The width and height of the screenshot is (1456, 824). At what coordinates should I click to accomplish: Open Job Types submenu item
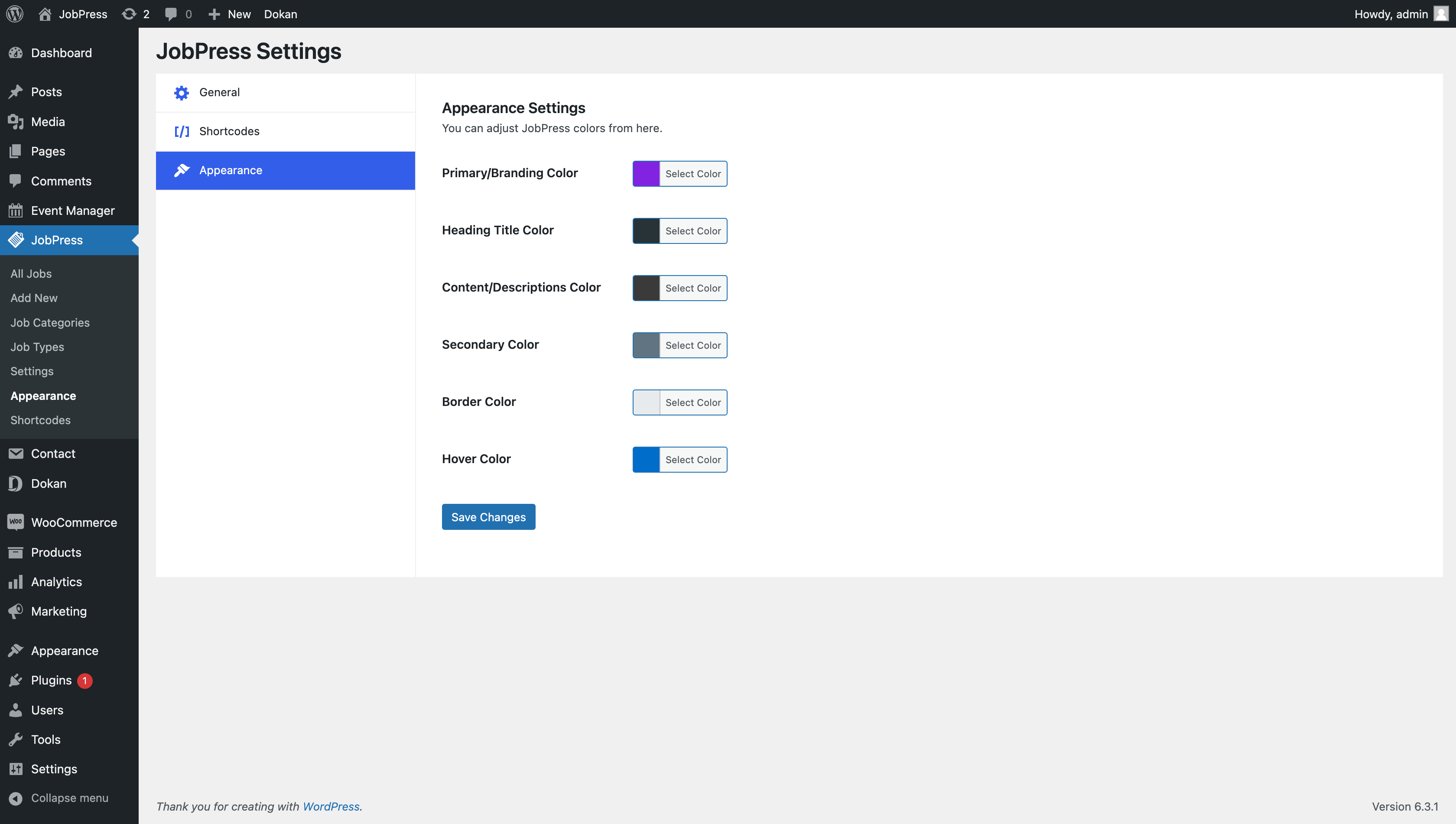37,347
